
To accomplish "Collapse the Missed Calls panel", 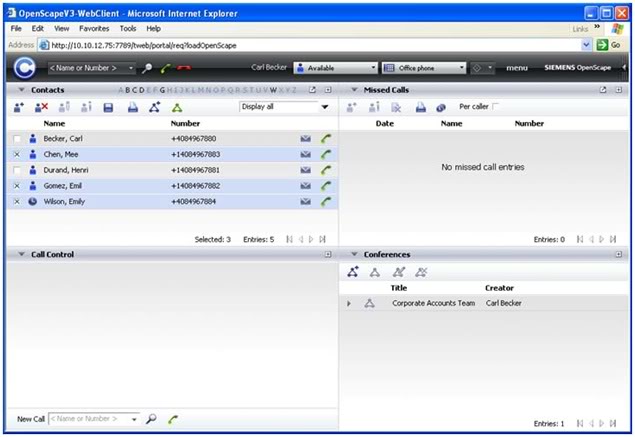I will 354,90.
